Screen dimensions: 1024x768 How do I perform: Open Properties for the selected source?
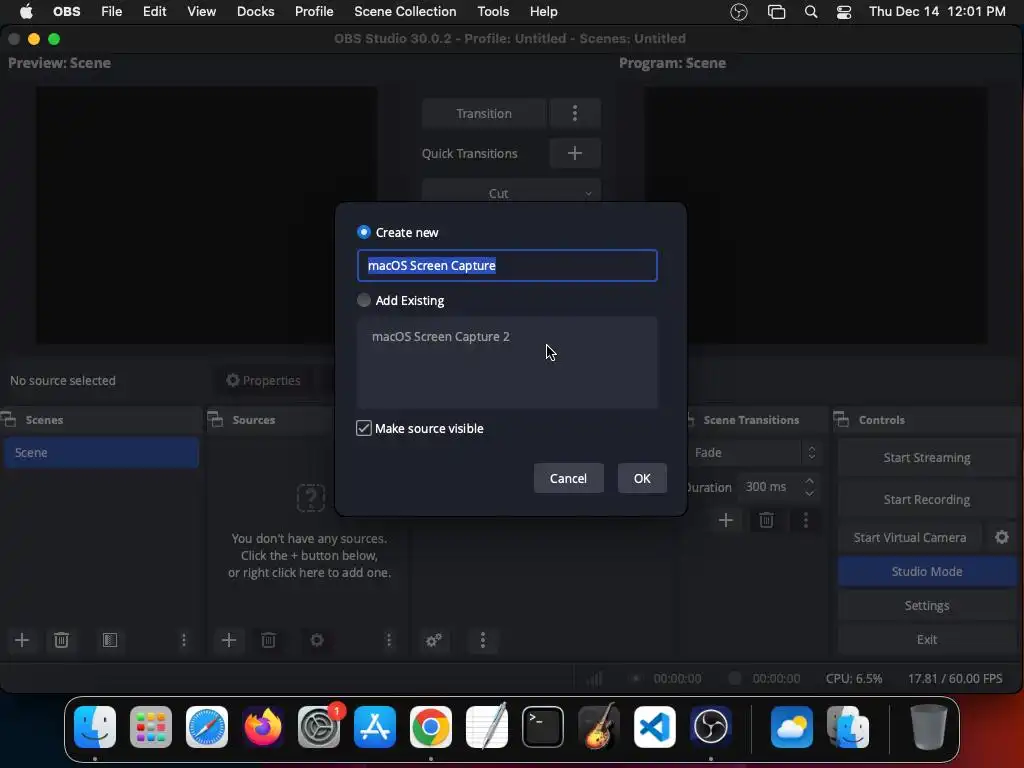coord(264,381)
